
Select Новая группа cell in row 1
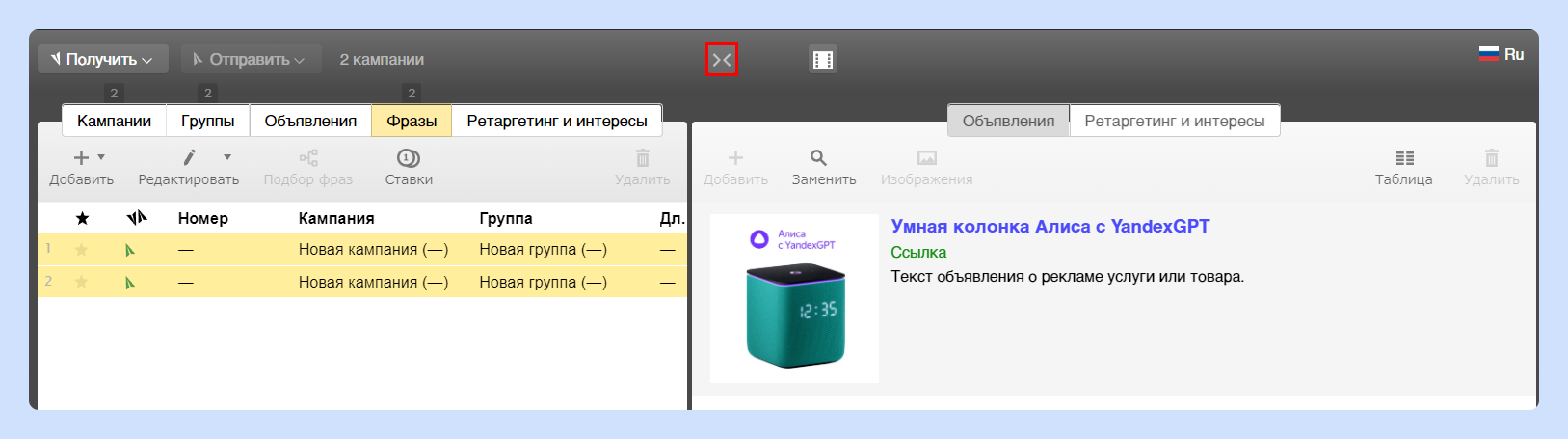pos(544,249)
